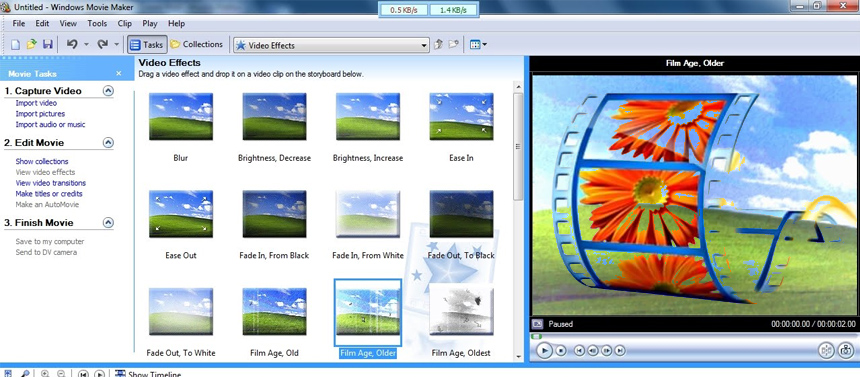The height and width of the screenshot is (377, 860).
Task: Select the Fade In, From Black thumbnail
Action: tap(274, 214)
